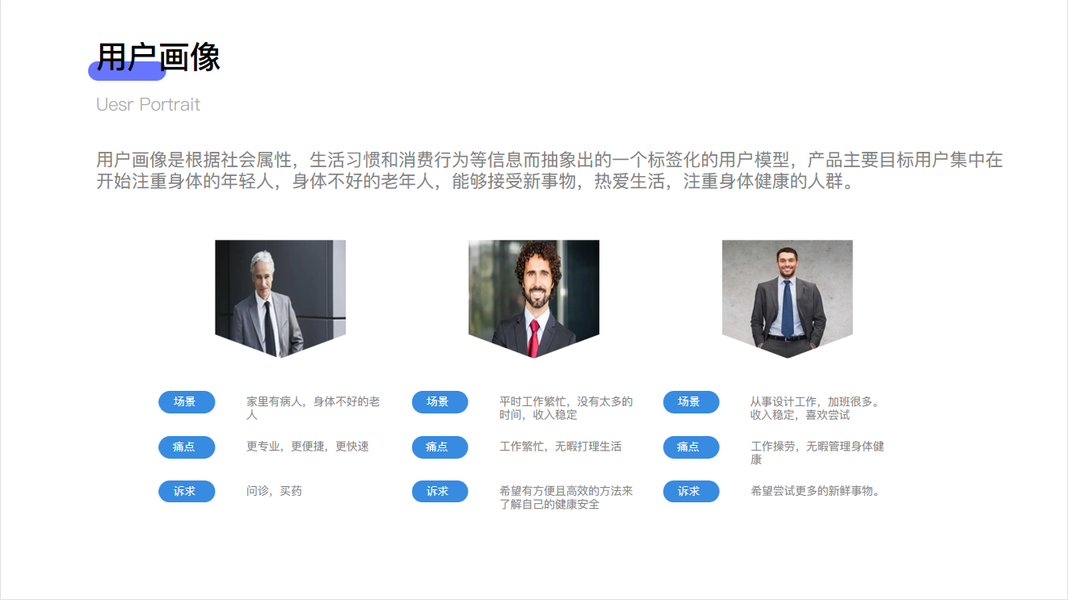This screenshot has width=1068, height=600.
Task: Select the curly-haired bearded man's photo
Action: tap(533, 298)
